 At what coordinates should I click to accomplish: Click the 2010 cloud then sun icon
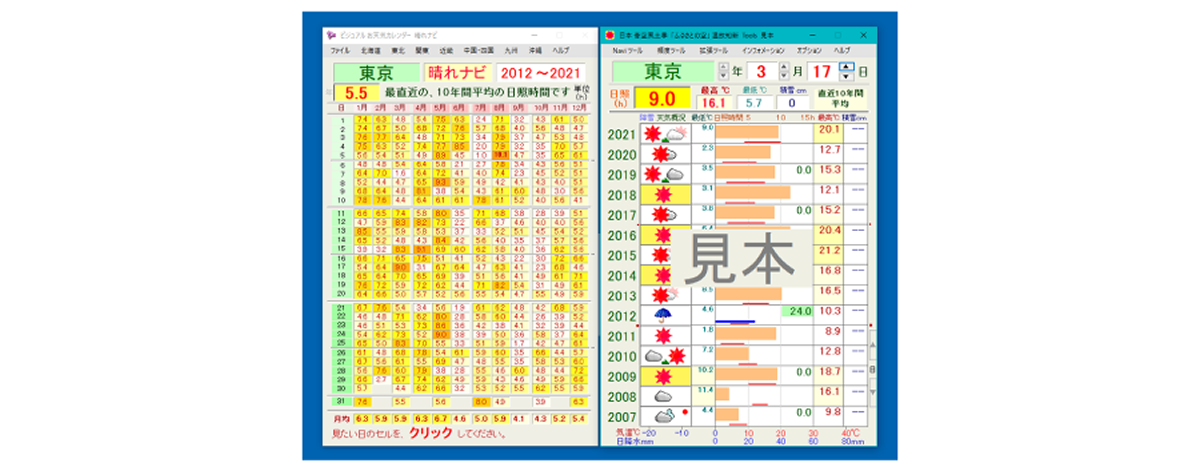[x=662, y=354]
